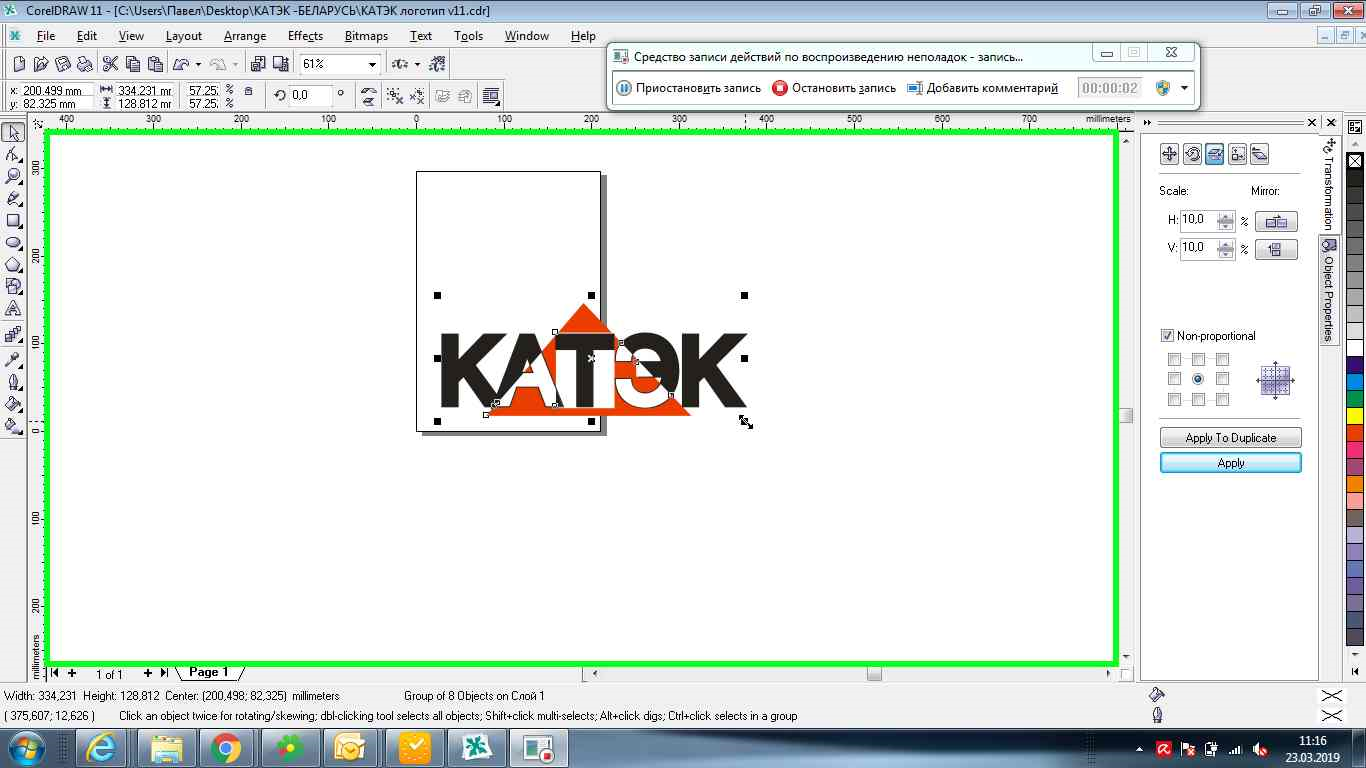Create a new document
1366x768 pixels.
click(19, 64)
